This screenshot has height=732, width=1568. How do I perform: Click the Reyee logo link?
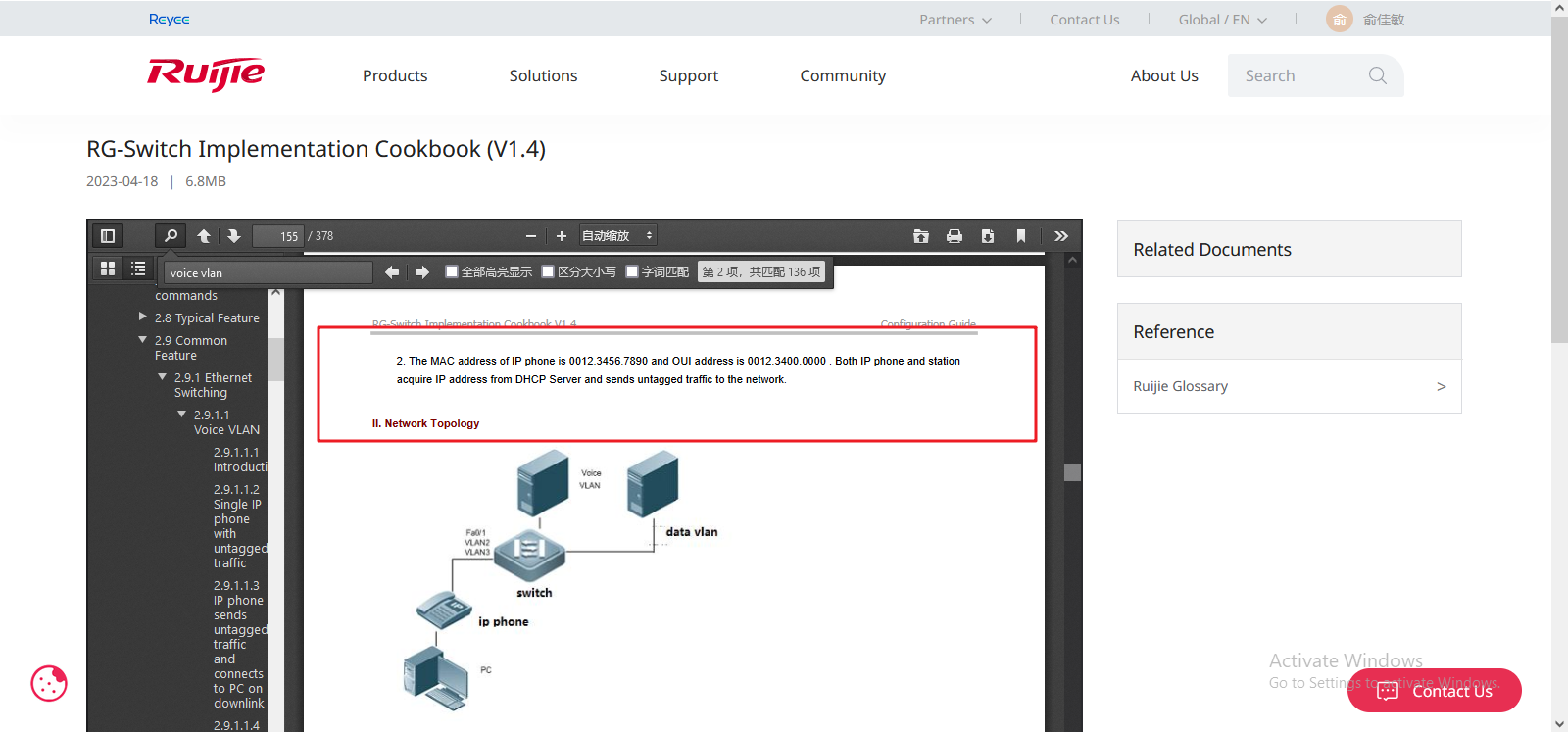click(x=170, y=19)
